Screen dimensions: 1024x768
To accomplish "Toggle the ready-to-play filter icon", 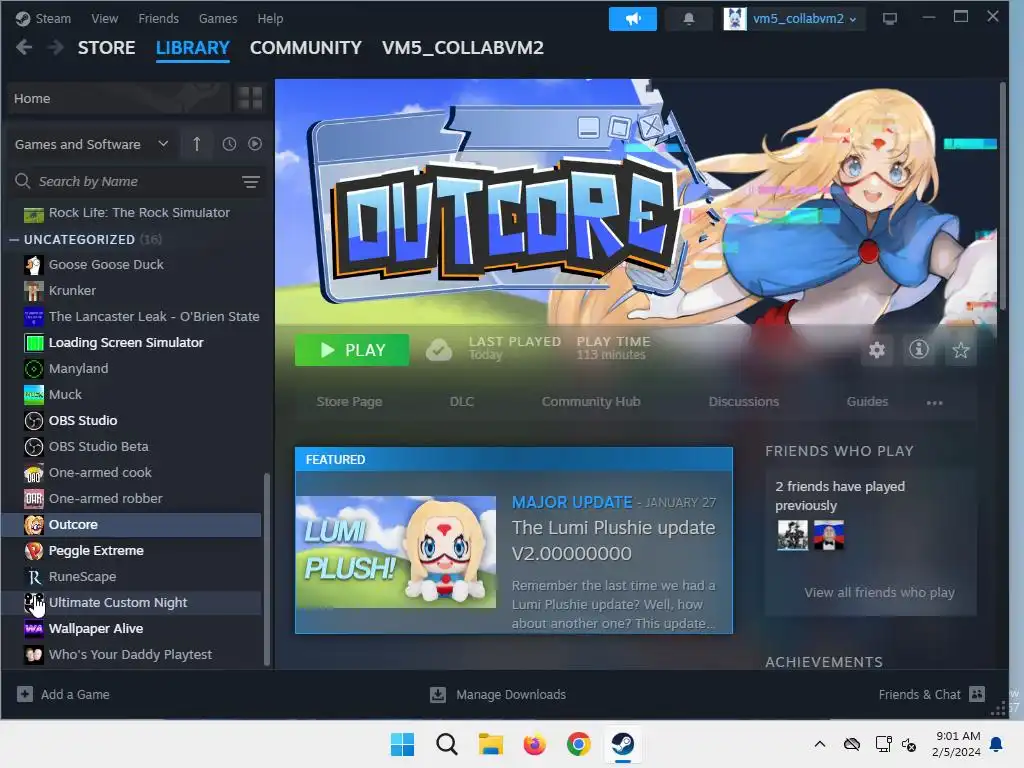I will (x=255, y=144).
